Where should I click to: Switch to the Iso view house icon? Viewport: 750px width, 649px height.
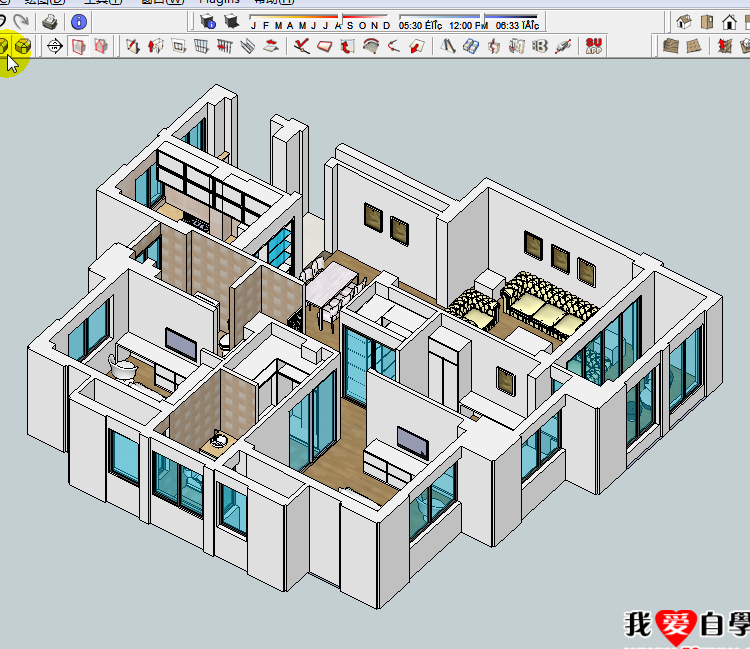pos(685,21)
